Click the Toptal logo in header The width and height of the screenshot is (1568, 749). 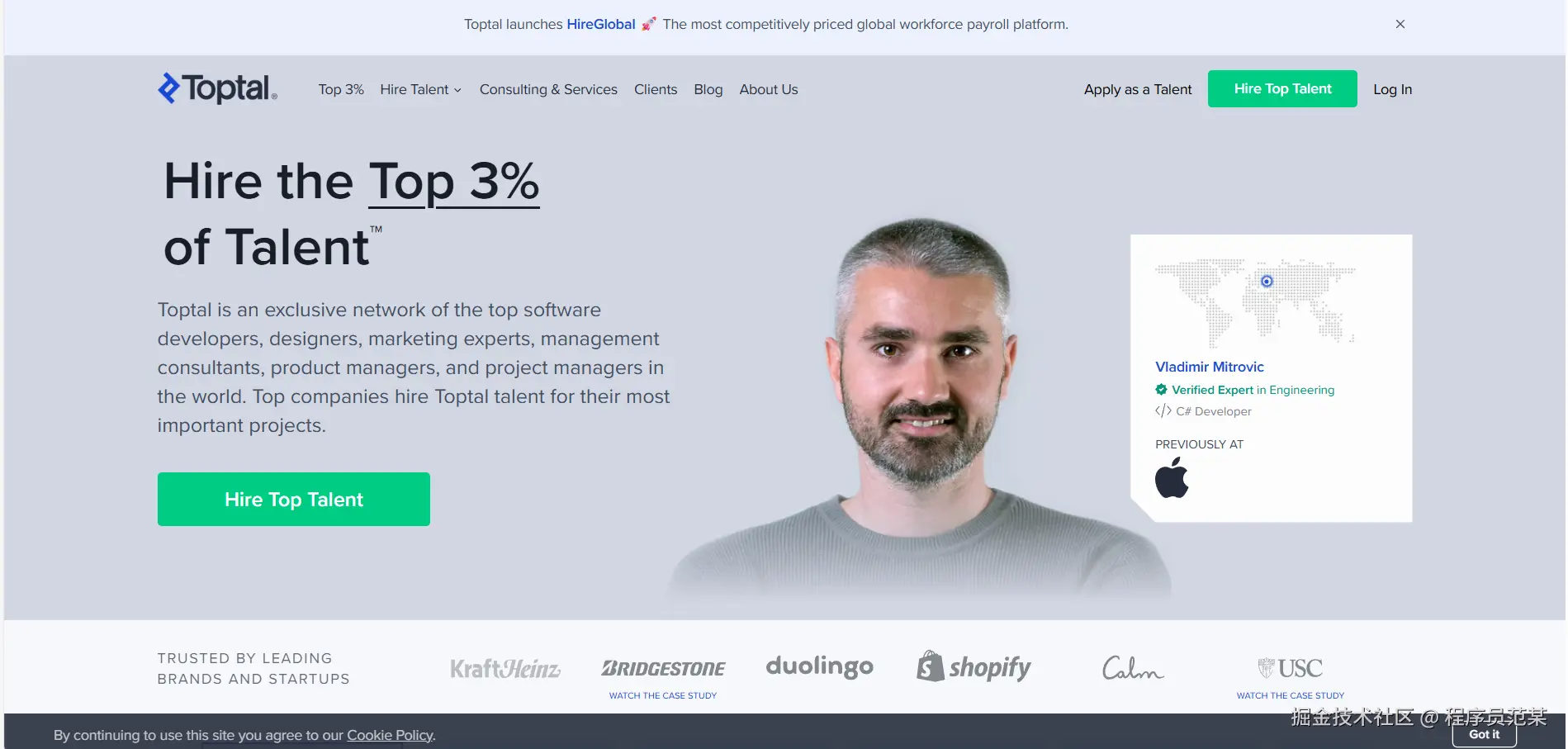coord(217,88)
